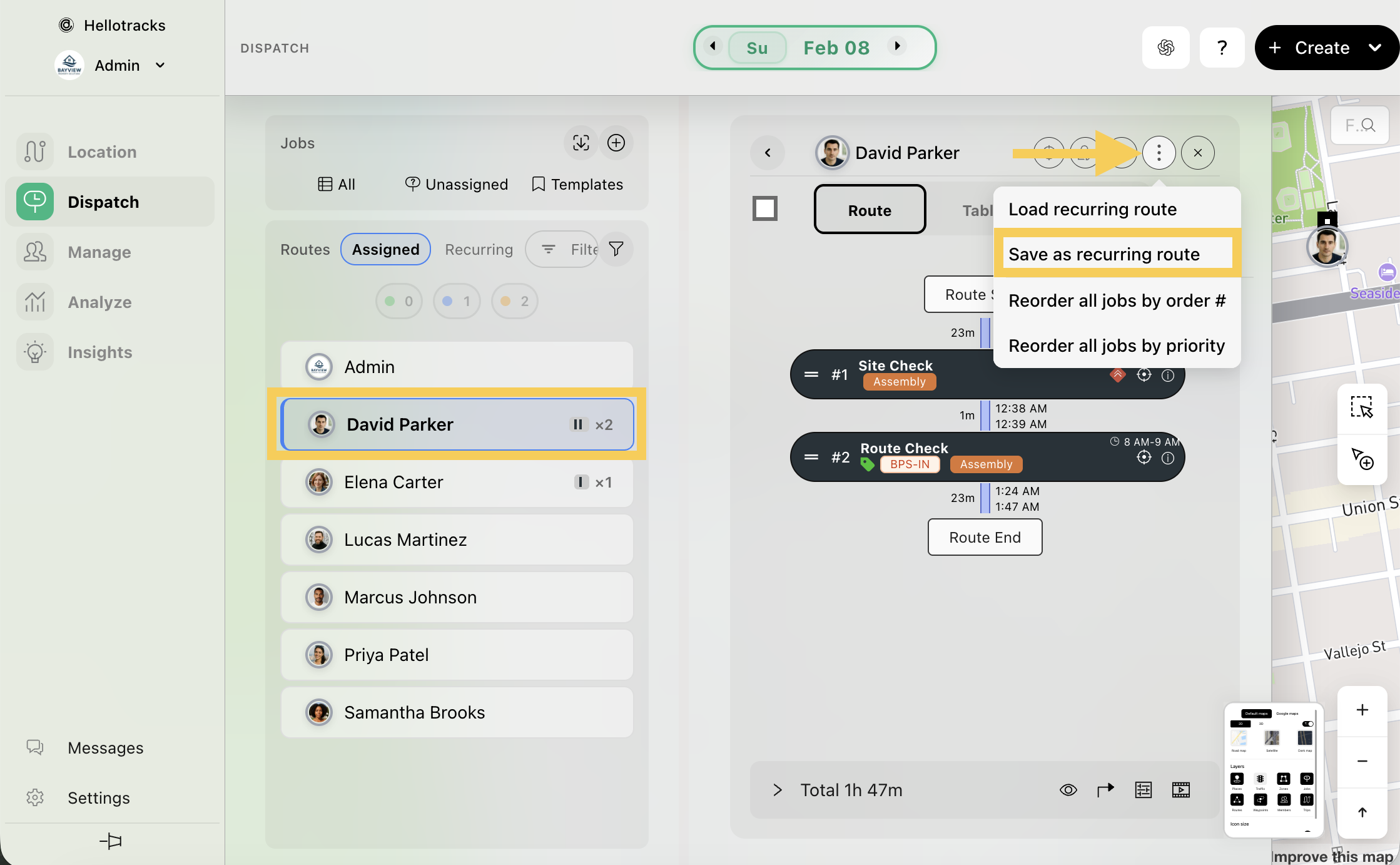Open the AI assistant icon in header
The image size is (1400, 865).
click(1165, 48)
